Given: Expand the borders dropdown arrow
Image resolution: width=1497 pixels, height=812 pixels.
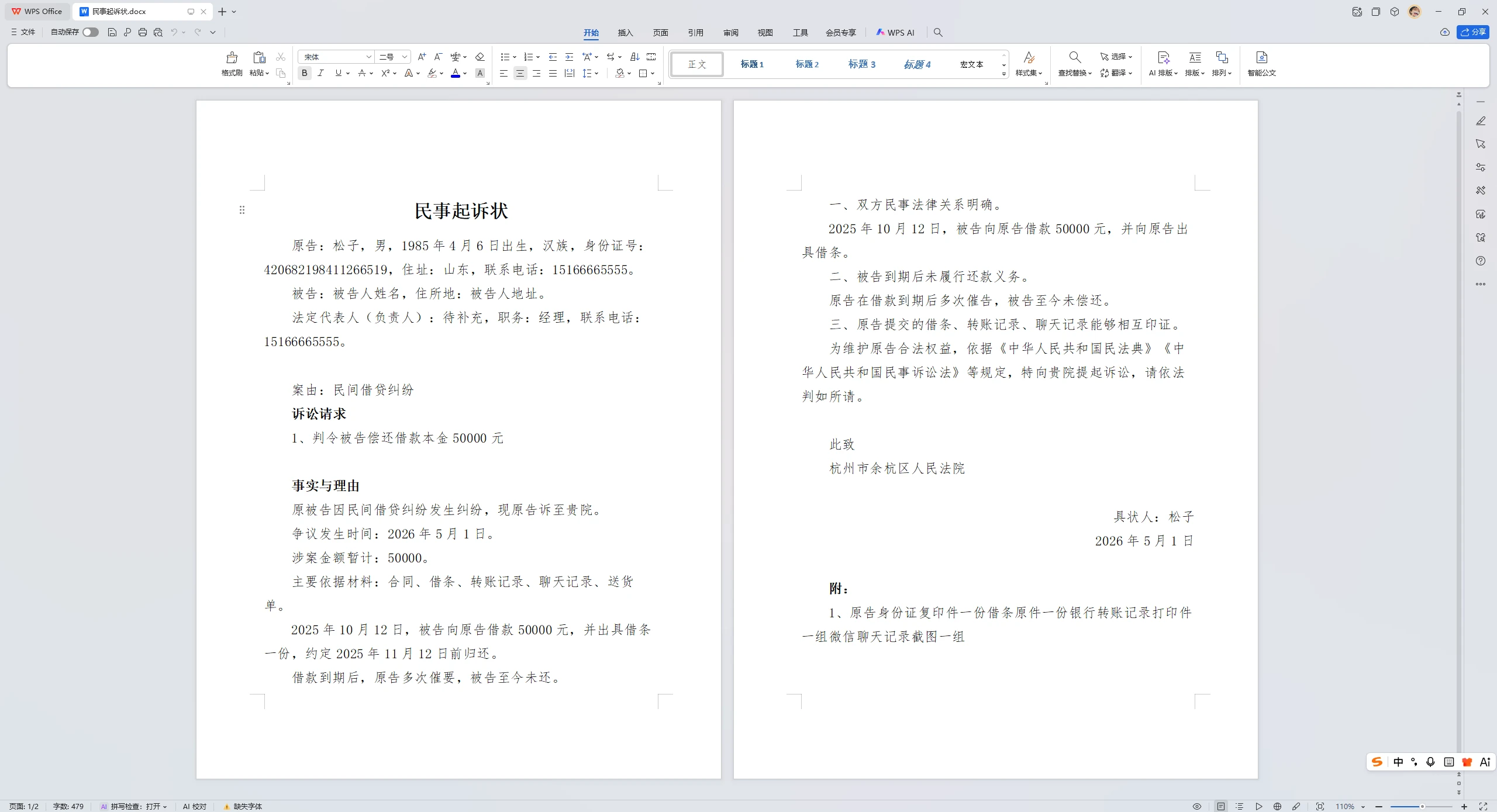Looking at the screenshot, I should click(x=653, y=74).
